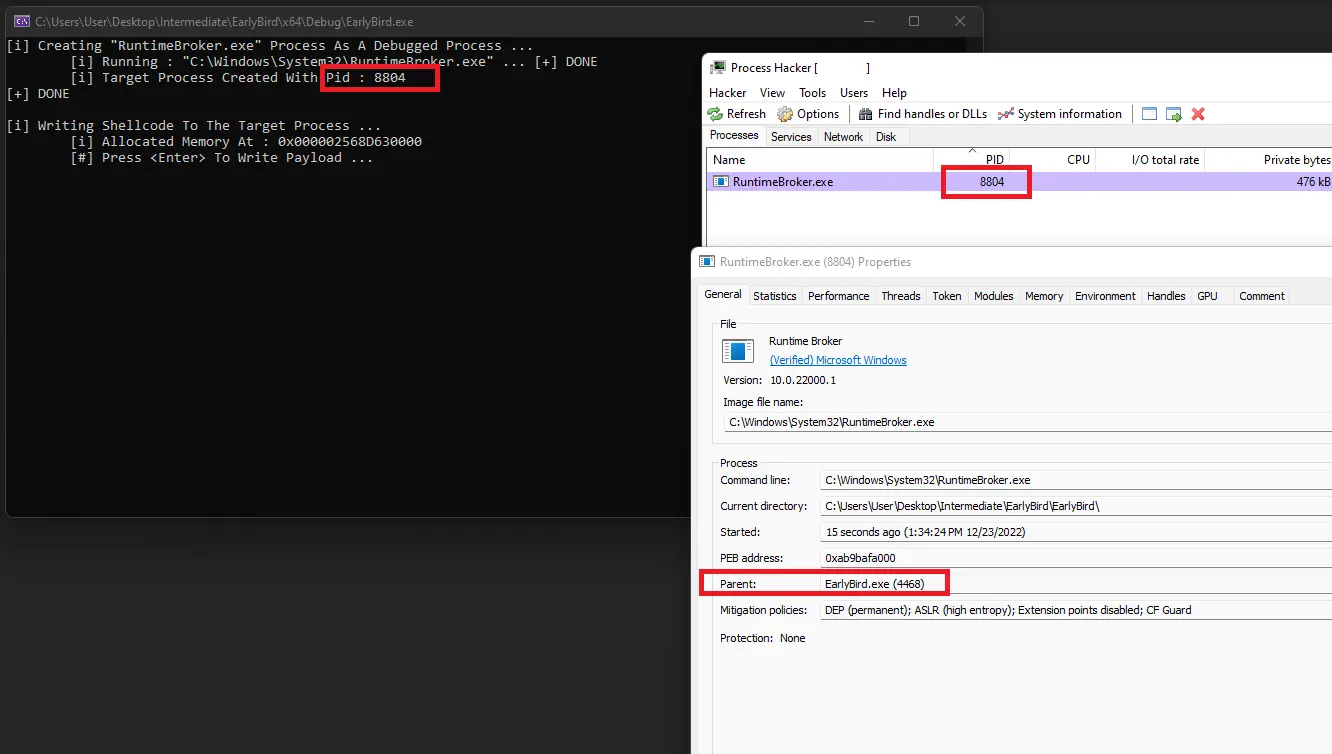Click the Find handles or DLLs binoculars icon

click(x=866, y=114)
